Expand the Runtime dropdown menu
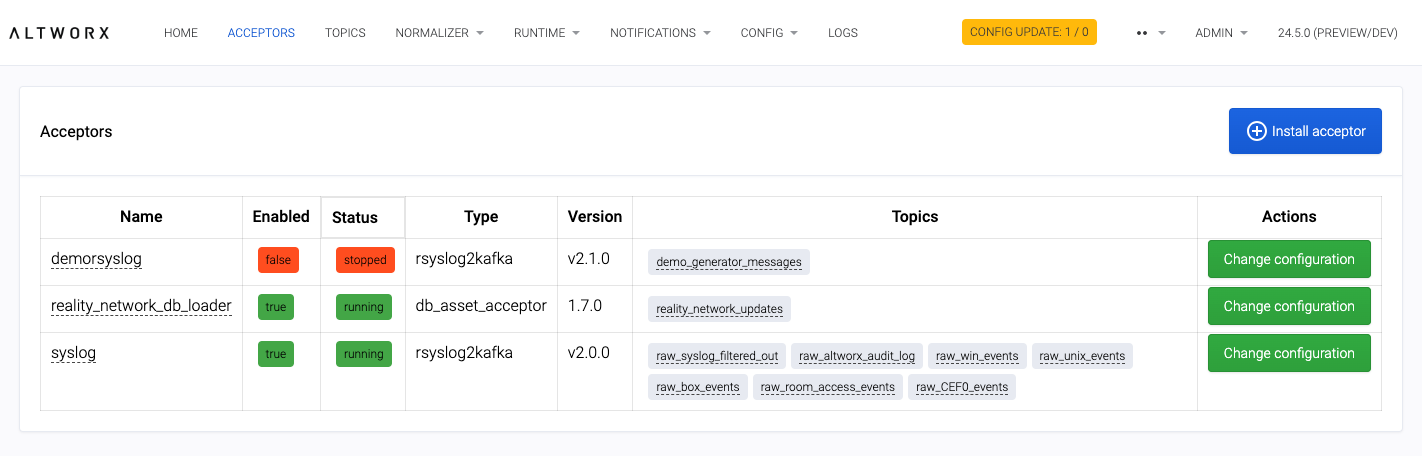The width and height of the screenshot is (1422, 456). coord(546,33)
